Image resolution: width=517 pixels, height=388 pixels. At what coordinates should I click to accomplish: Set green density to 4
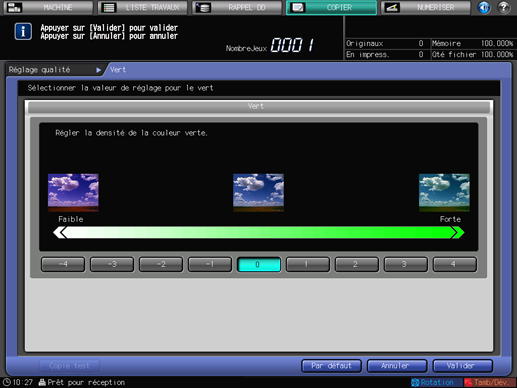coord(455,264)
